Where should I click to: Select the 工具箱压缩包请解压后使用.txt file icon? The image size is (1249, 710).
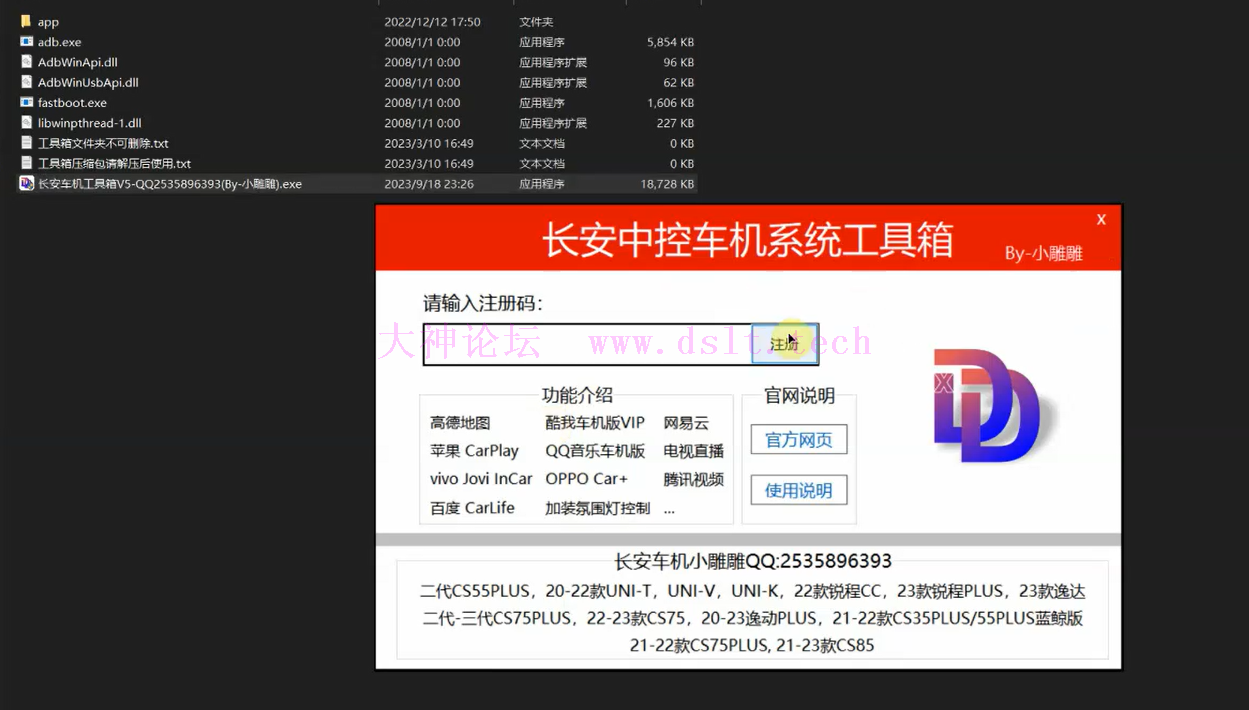pos(26,163)
